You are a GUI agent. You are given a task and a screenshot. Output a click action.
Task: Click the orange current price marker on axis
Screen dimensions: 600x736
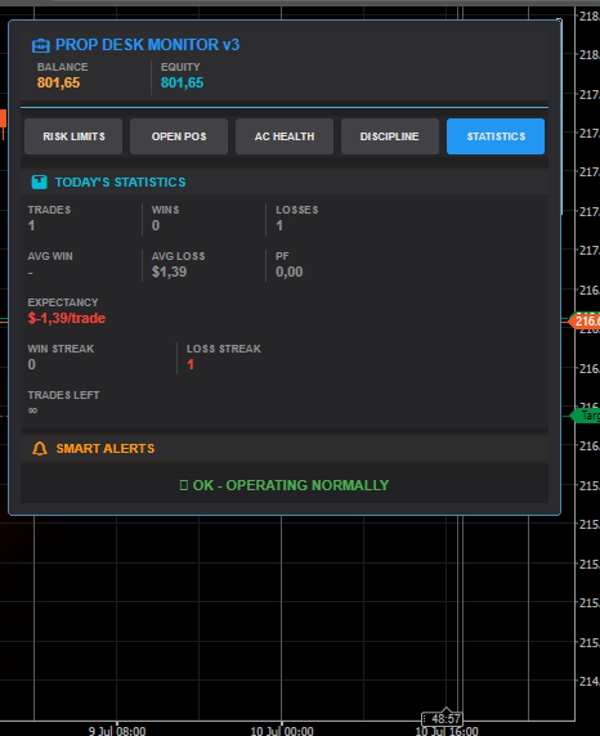[x=585, y=322]
